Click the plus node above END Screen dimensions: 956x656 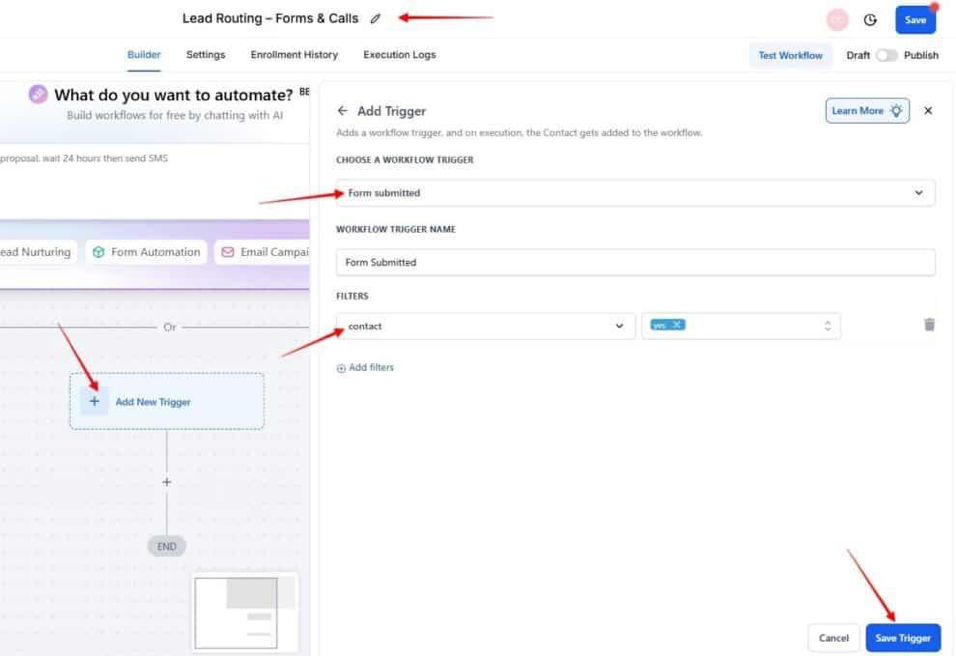tap(167, 482)
